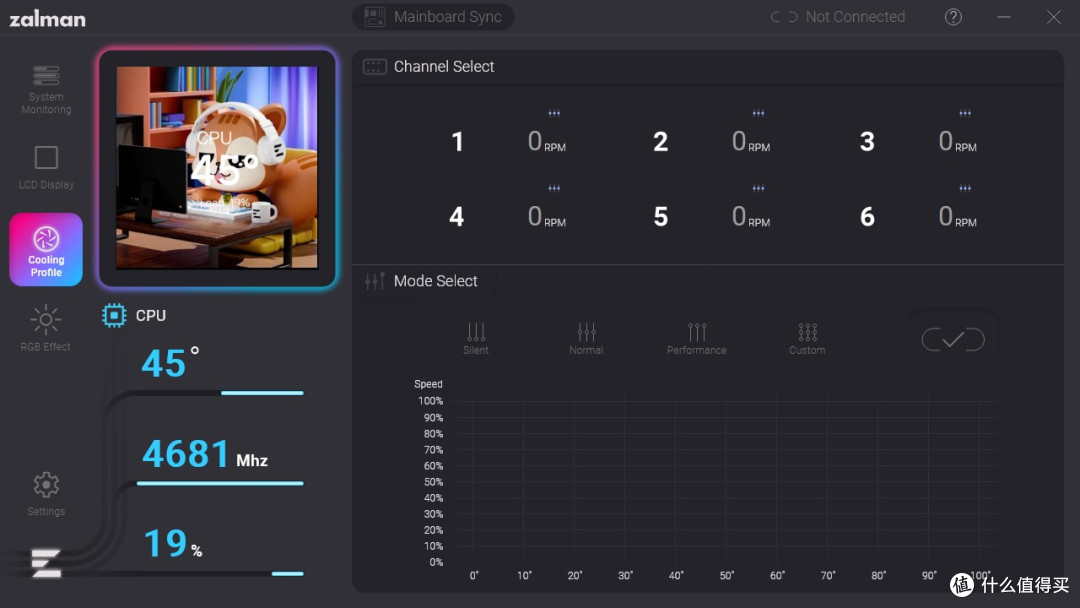Click the 45° CPU temperature value

click(170, 362)
